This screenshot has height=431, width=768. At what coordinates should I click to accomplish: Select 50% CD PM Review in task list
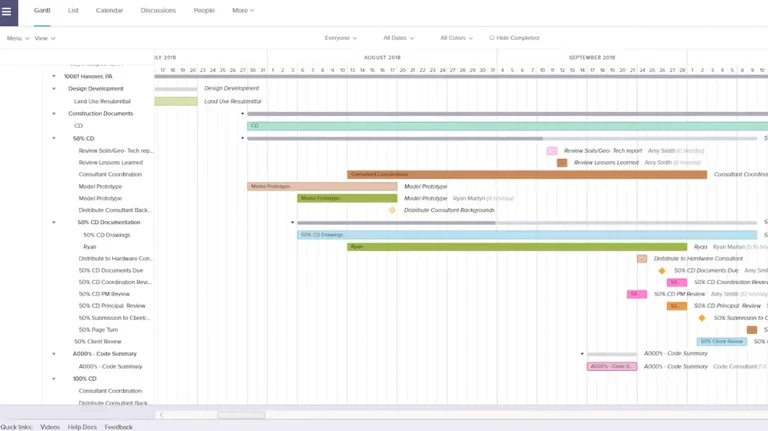click(104, 294)
